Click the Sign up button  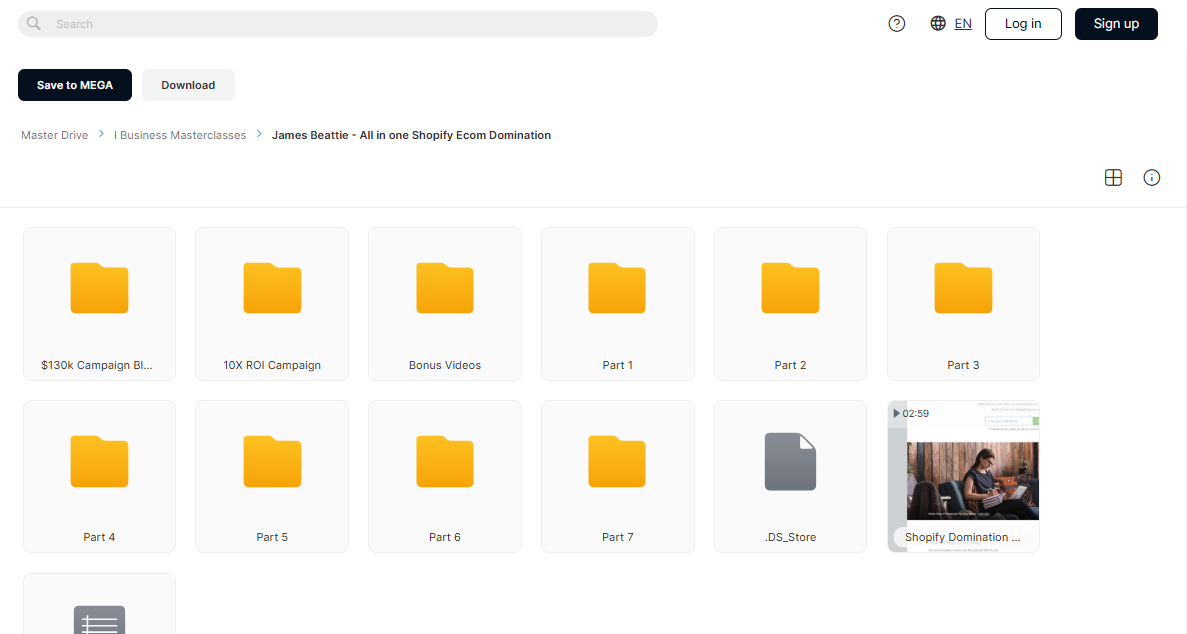(x=1116, y=23)
